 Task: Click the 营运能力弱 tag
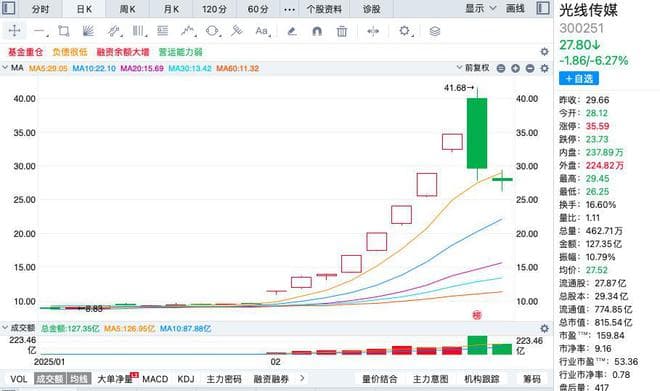coord(181,52)
